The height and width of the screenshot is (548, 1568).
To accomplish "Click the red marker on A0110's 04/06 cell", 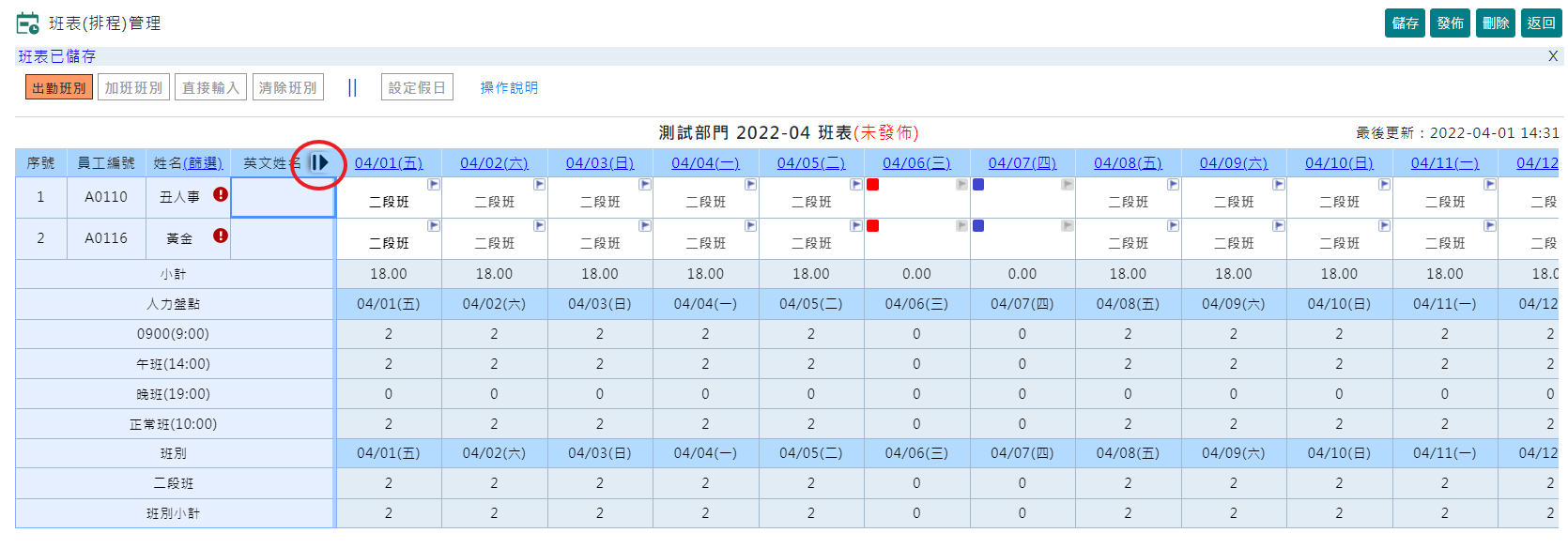I will tap(873, 185).
